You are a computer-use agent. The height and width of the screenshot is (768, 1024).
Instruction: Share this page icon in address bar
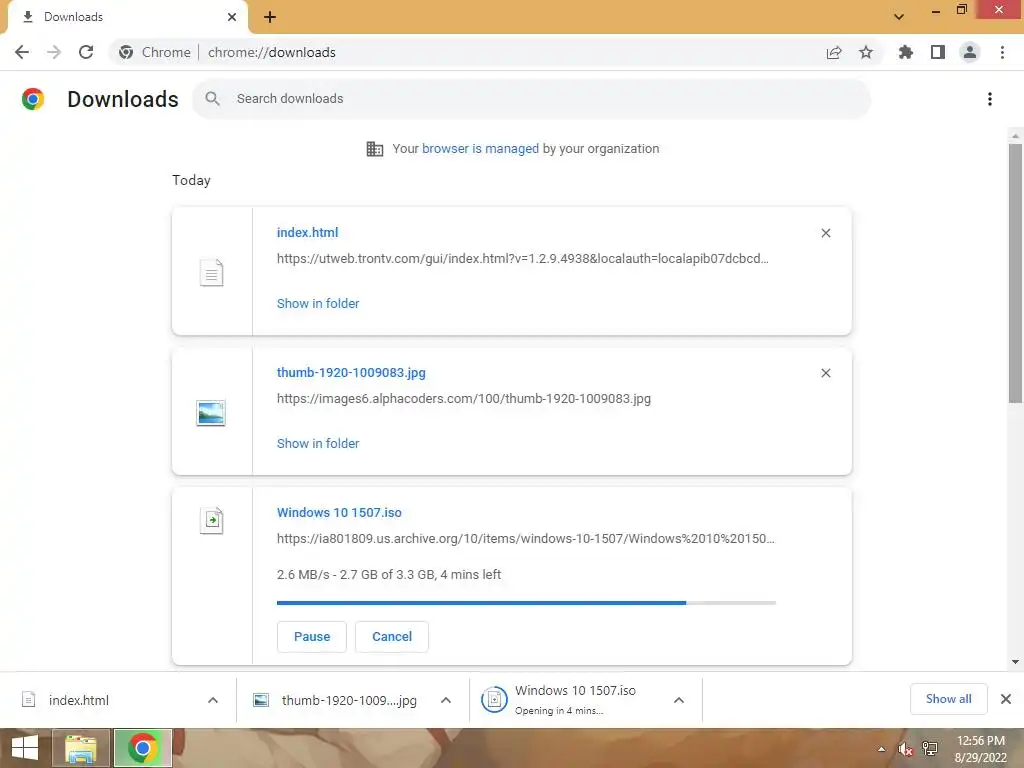834,52
